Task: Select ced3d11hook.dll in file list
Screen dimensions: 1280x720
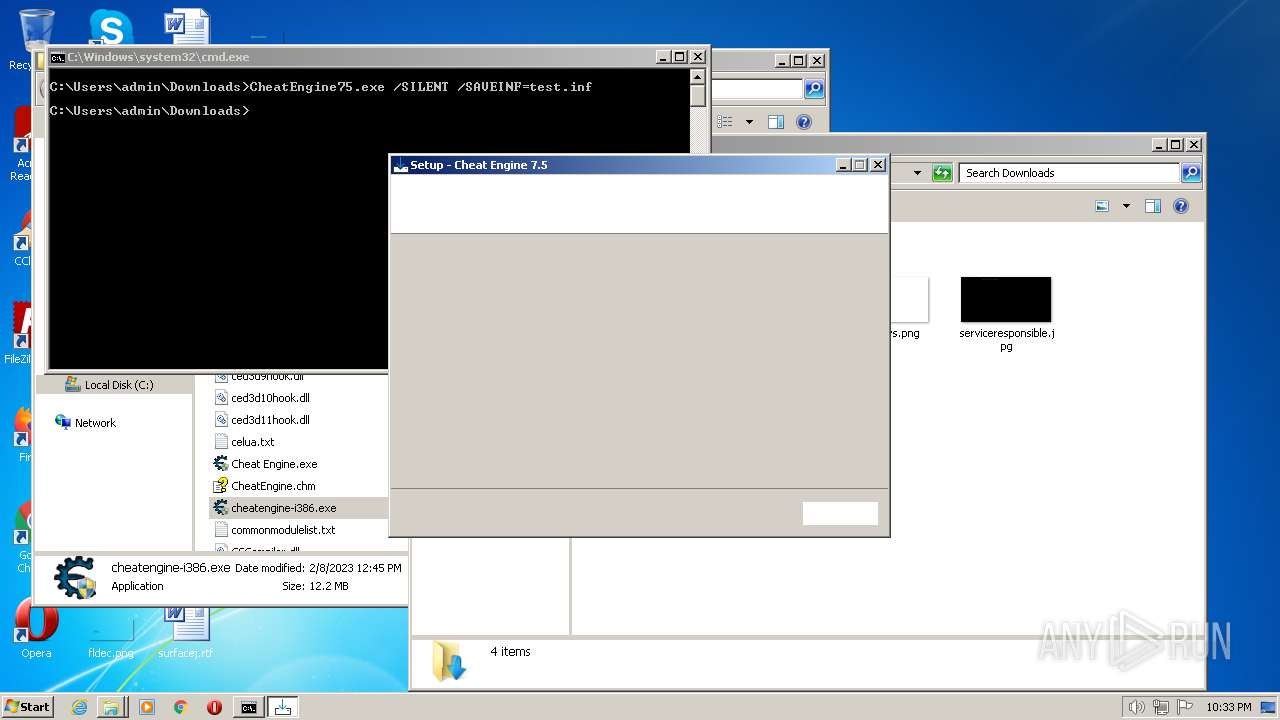Action: 270,420
